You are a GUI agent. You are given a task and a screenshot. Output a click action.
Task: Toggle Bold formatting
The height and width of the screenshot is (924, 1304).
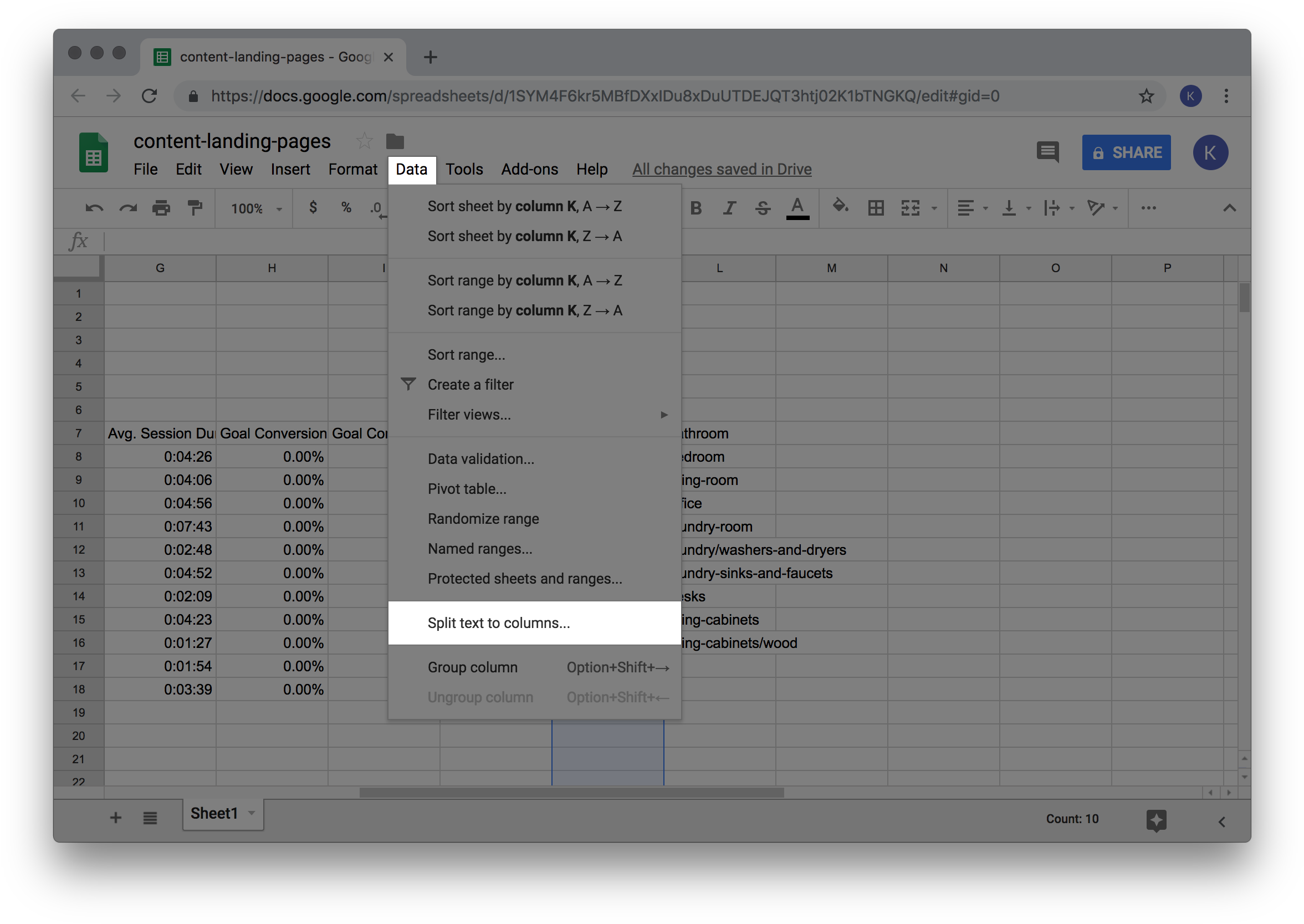(x=696, y=208)
